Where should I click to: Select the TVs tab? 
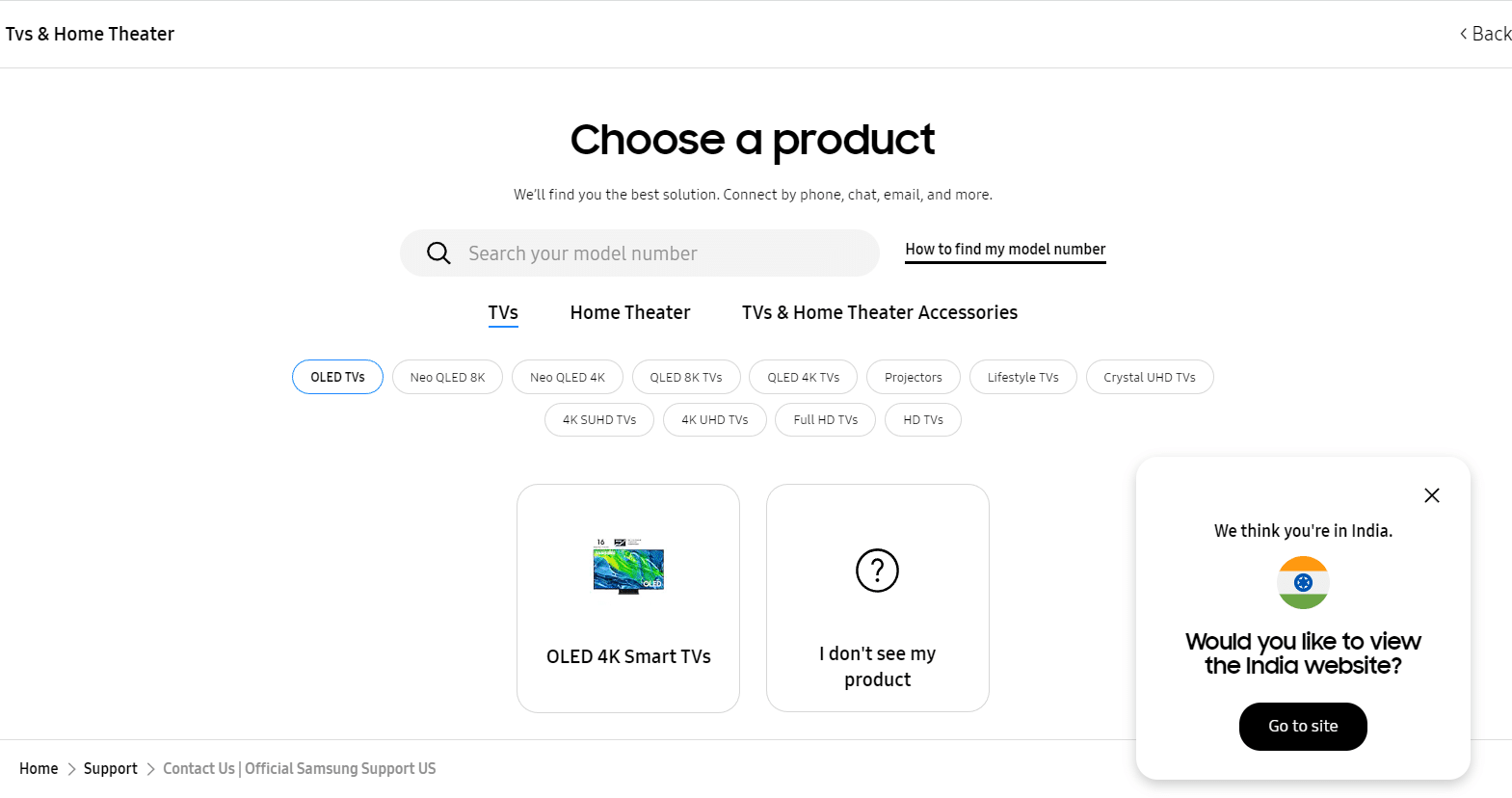pyautogui.click(x=503, y=313)
